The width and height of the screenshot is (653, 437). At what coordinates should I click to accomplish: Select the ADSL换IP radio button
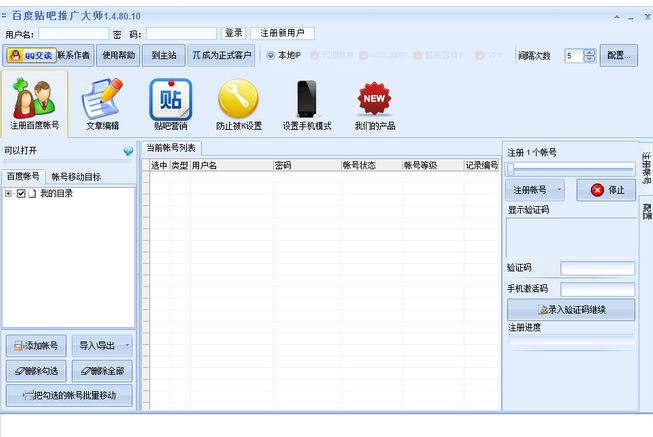[364, 55]
